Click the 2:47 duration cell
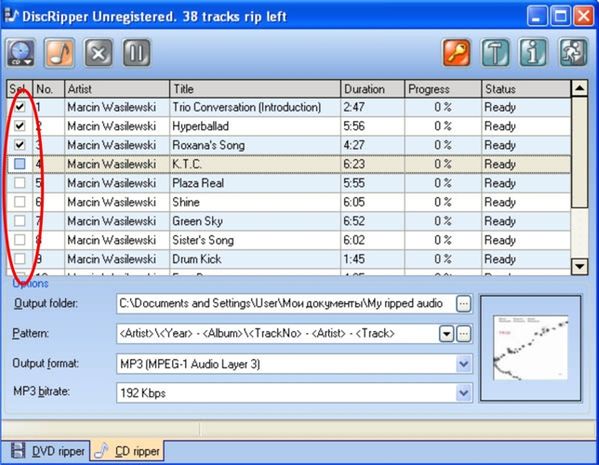The image size is (599, 465). pyautogui.click(x=372, y=107)
